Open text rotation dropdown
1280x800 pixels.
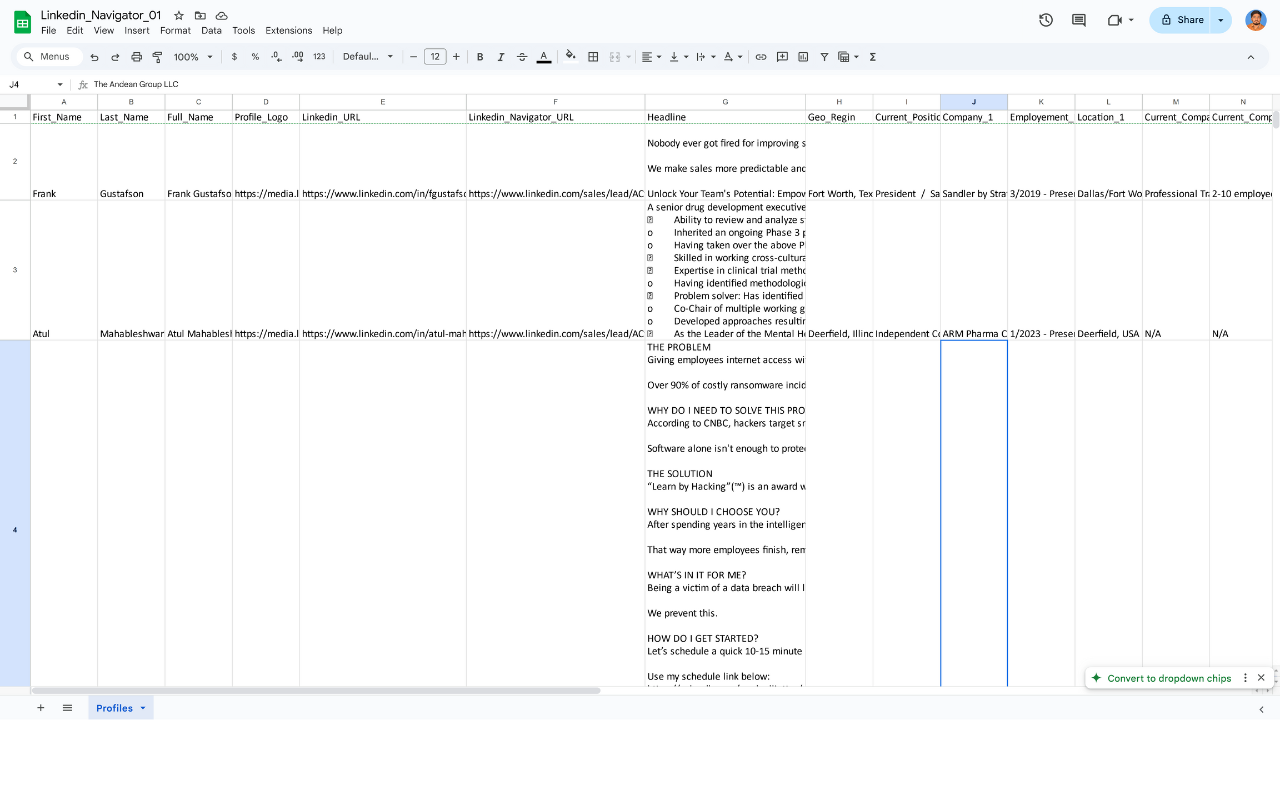(733, 57)
